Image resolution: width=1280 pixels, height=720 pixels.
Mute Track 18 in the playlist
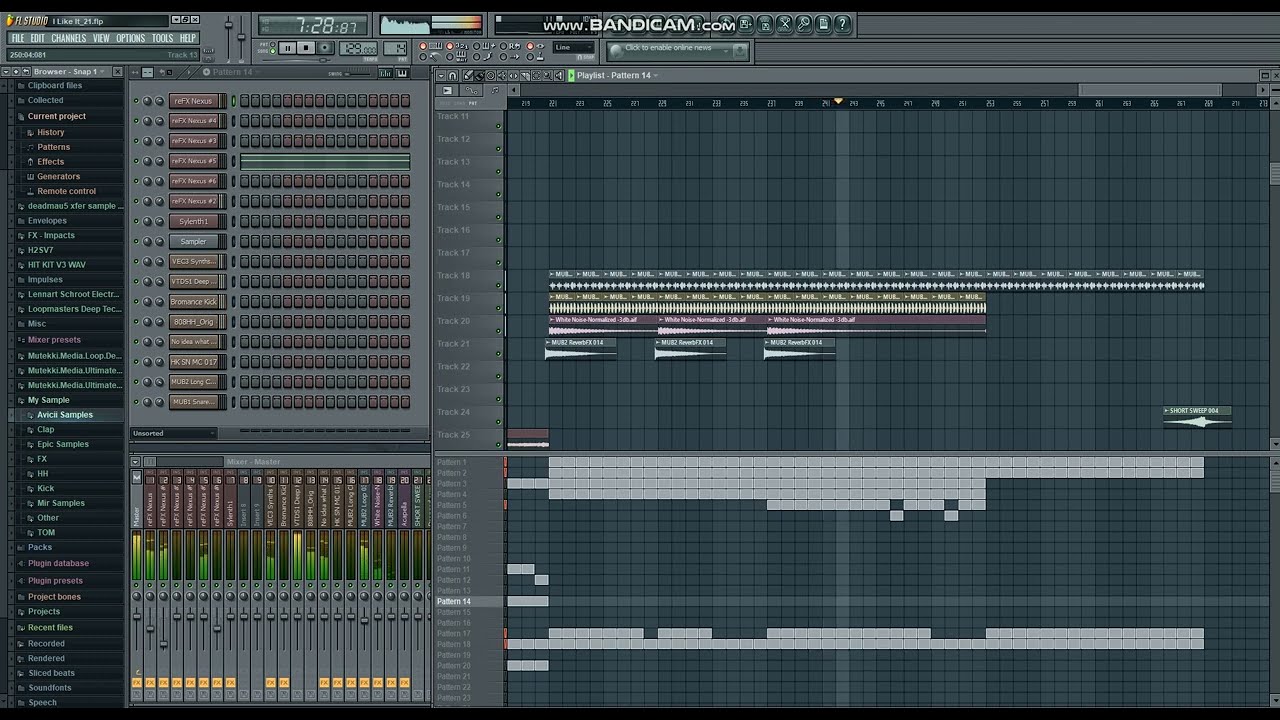pos(498,285)
